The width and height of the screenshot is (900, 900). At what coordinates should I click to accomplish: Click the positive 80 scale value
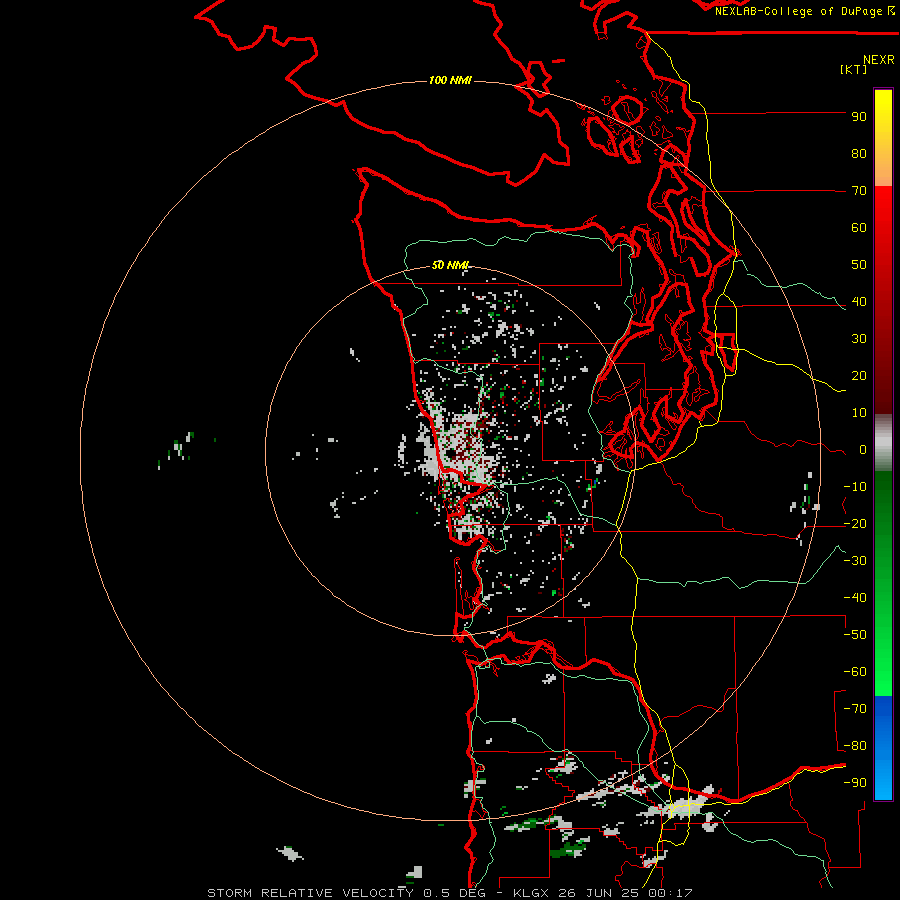859,154
